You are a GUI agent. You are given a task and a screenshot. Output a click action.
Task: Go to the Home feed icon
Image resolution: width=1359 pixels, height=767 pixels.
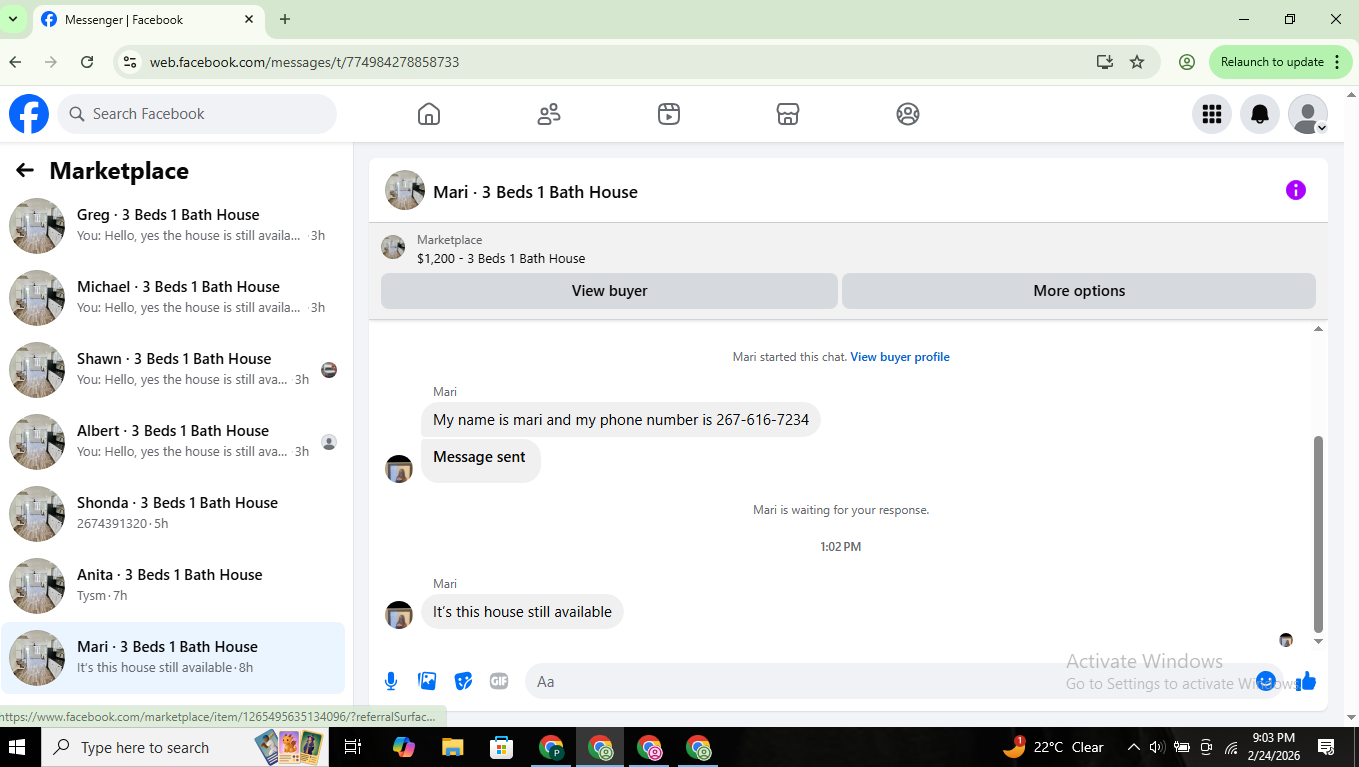point(429,114)
